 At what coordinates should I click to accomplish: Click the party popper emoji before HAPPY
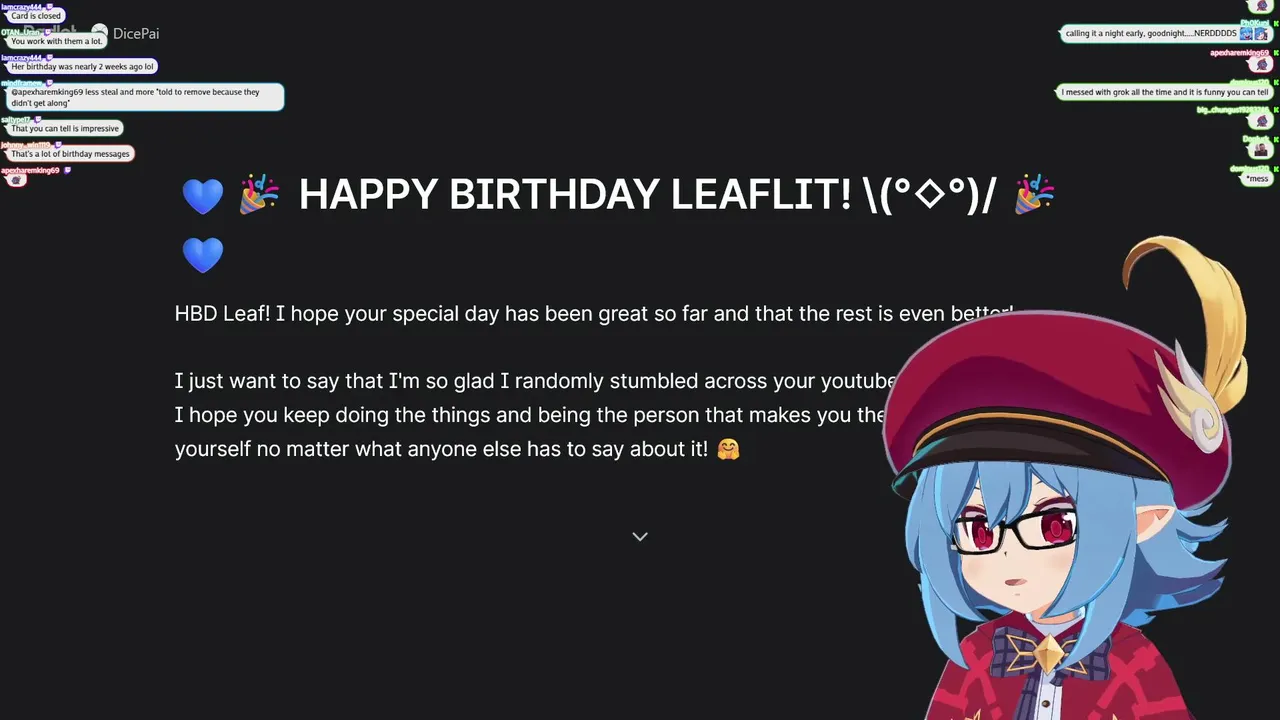point(259,194)
